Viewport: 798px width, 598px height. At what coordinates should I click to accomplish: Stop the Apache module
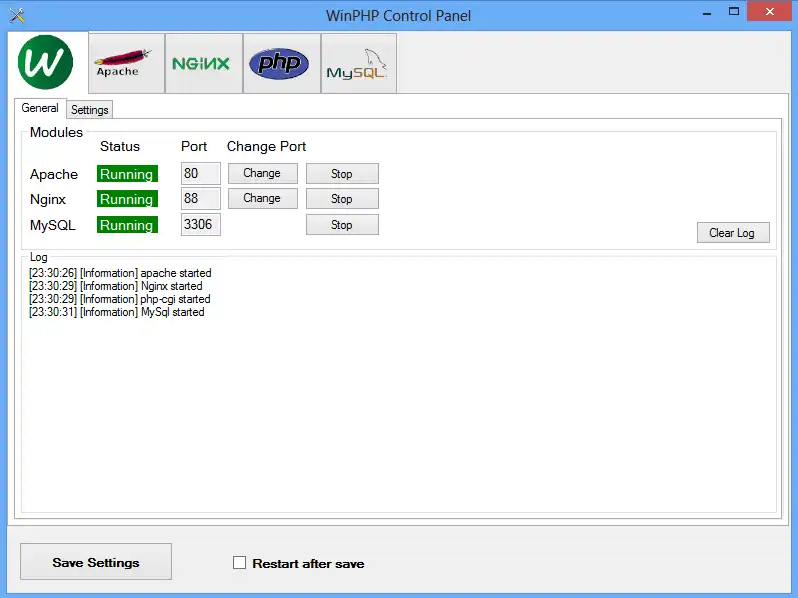point(342,174)
